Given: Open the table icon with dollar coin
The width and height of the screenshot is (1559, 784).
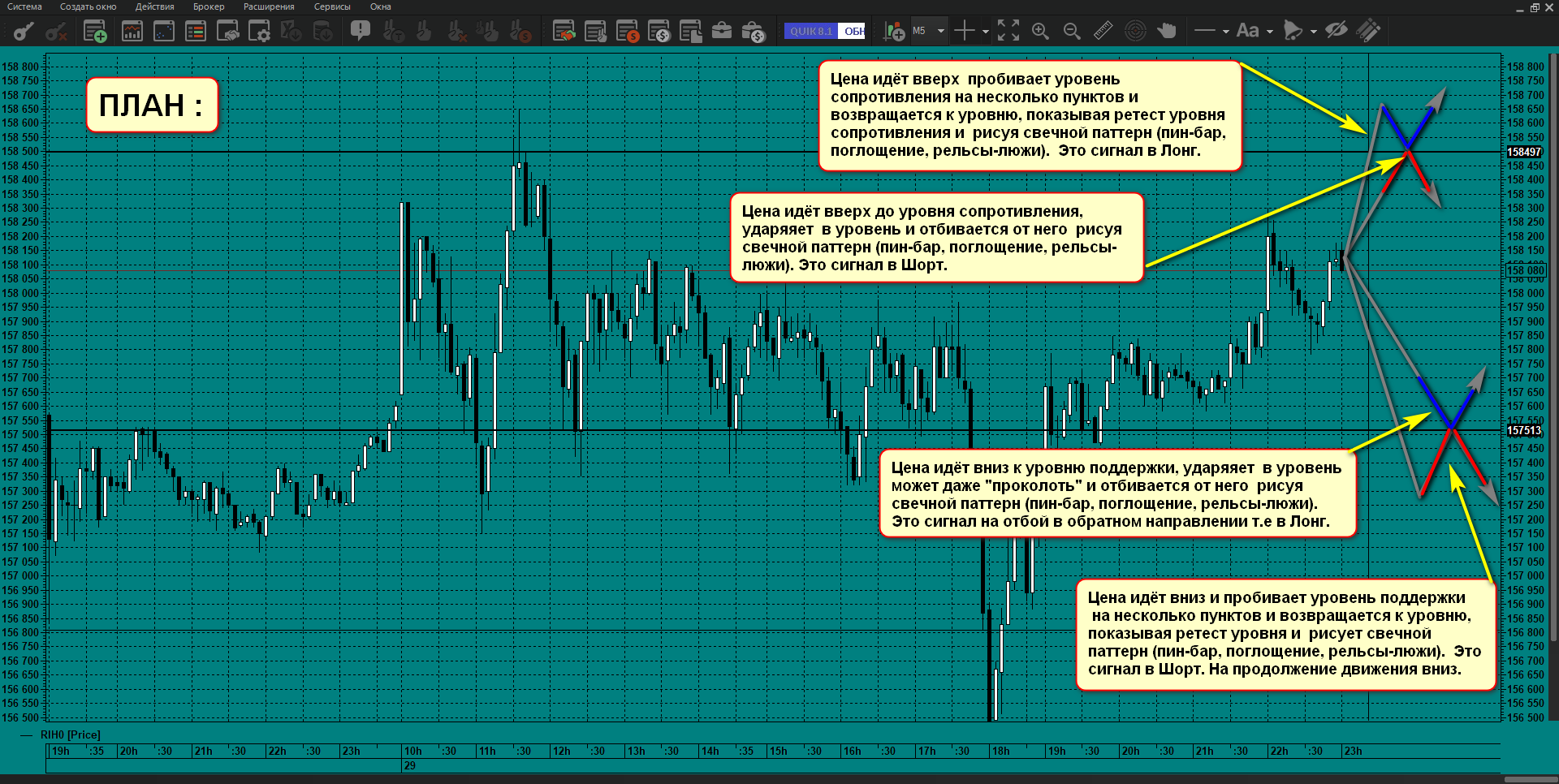Looking at the screenshot, I should (x=659, y=32).
